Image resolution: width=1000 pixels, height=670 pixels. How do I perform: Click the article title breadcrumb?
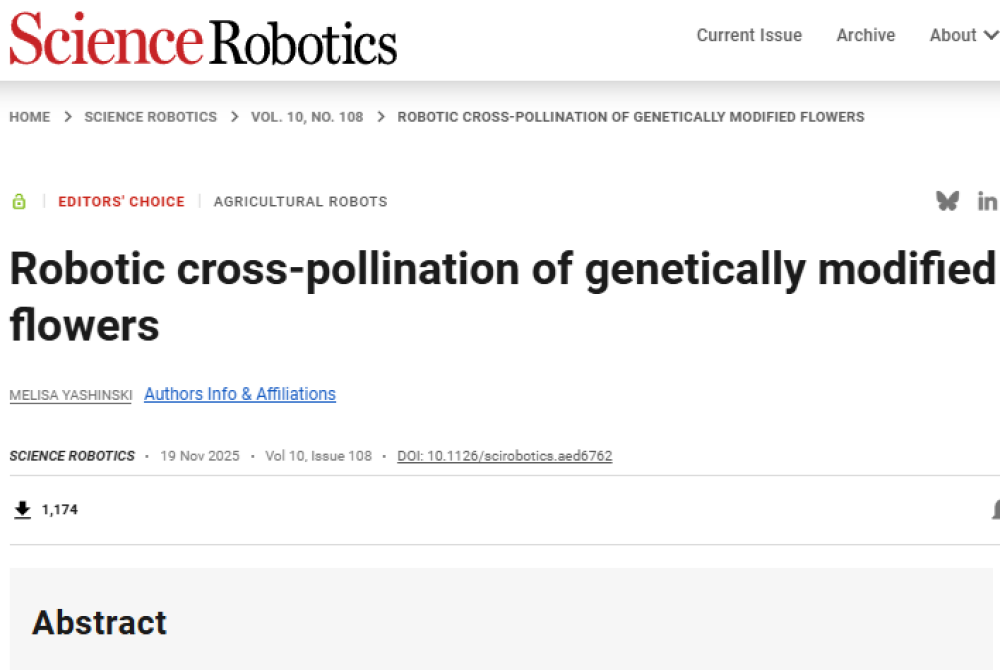pos(630,117)
